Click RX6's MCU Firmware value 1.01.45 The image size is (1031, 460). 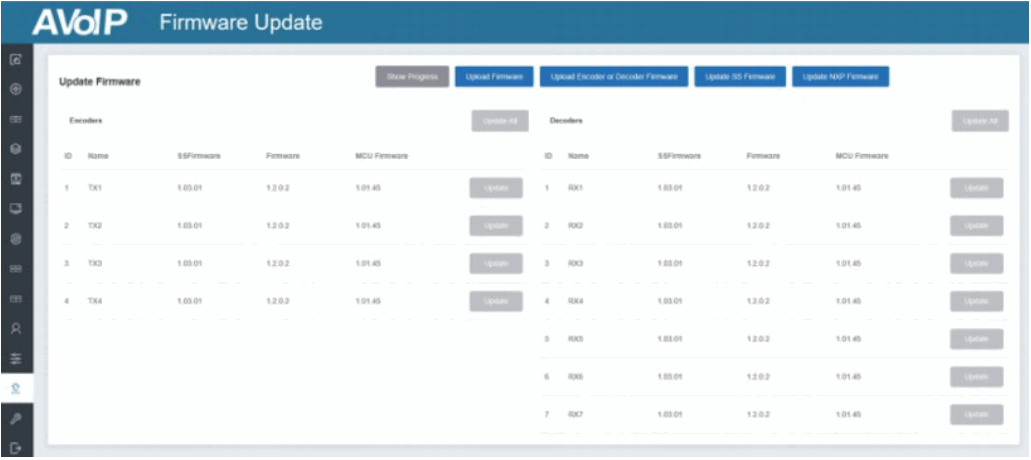point(848,377)
